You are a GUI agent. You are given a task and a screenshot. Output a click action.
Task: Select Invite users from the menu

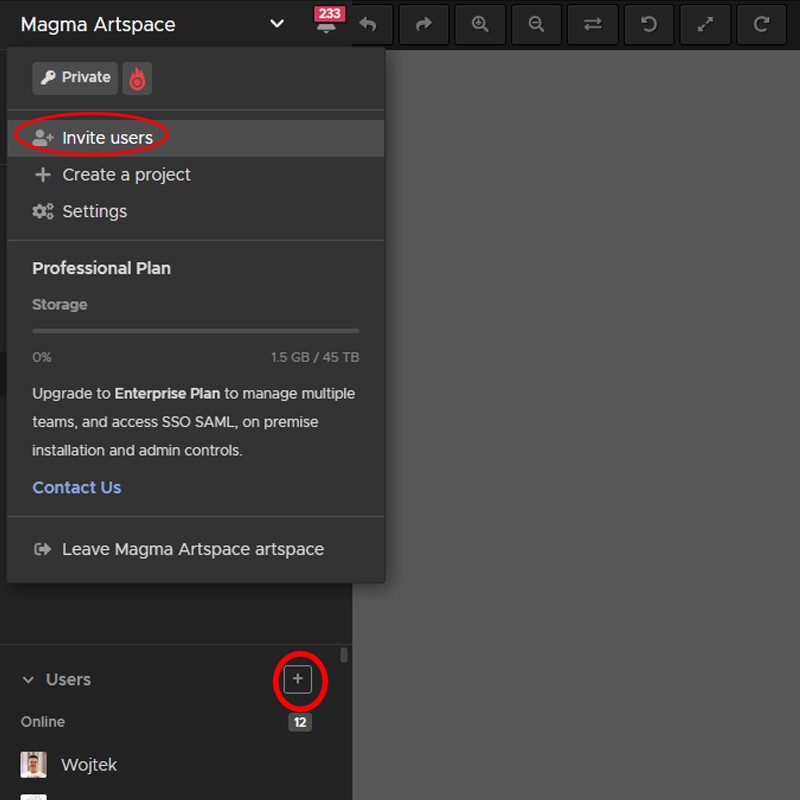click(107, 138)
